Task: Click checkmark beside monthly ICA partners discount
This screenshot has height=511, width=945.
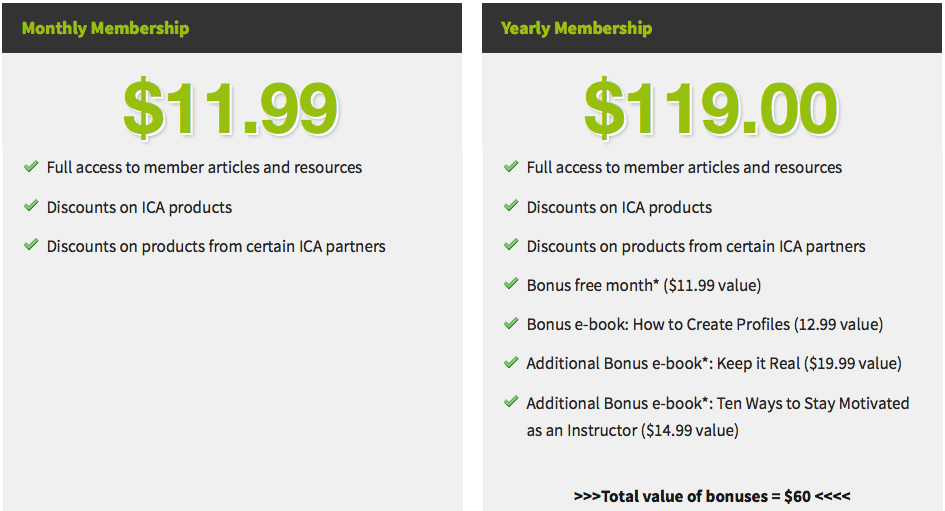Action: (31, 245)
